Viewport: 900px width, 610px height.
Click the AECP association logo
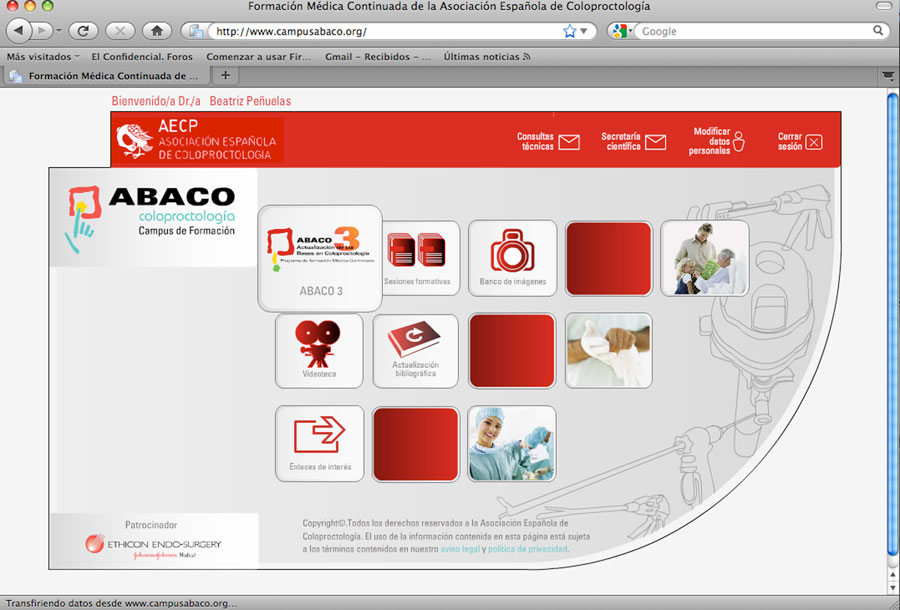pos(197,139)
